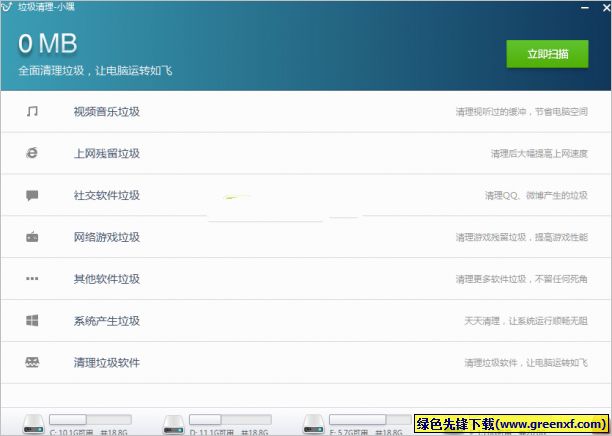Click the Windows logo icon for 系统产生垃圾
The image size is (612, 436).
tap(32, 321)
